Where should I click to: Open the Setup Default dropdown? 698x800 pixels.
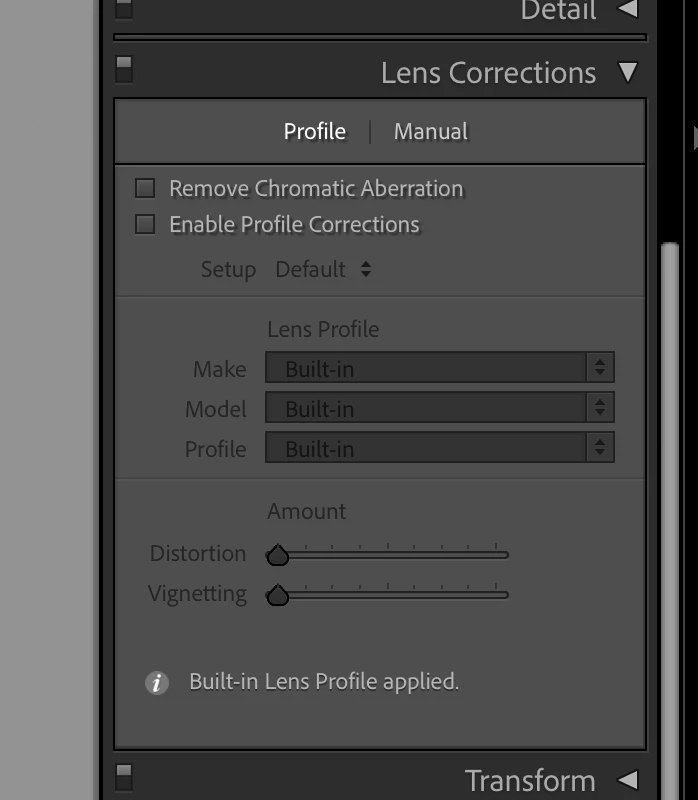pyautogui.click(x=323, y=269)
